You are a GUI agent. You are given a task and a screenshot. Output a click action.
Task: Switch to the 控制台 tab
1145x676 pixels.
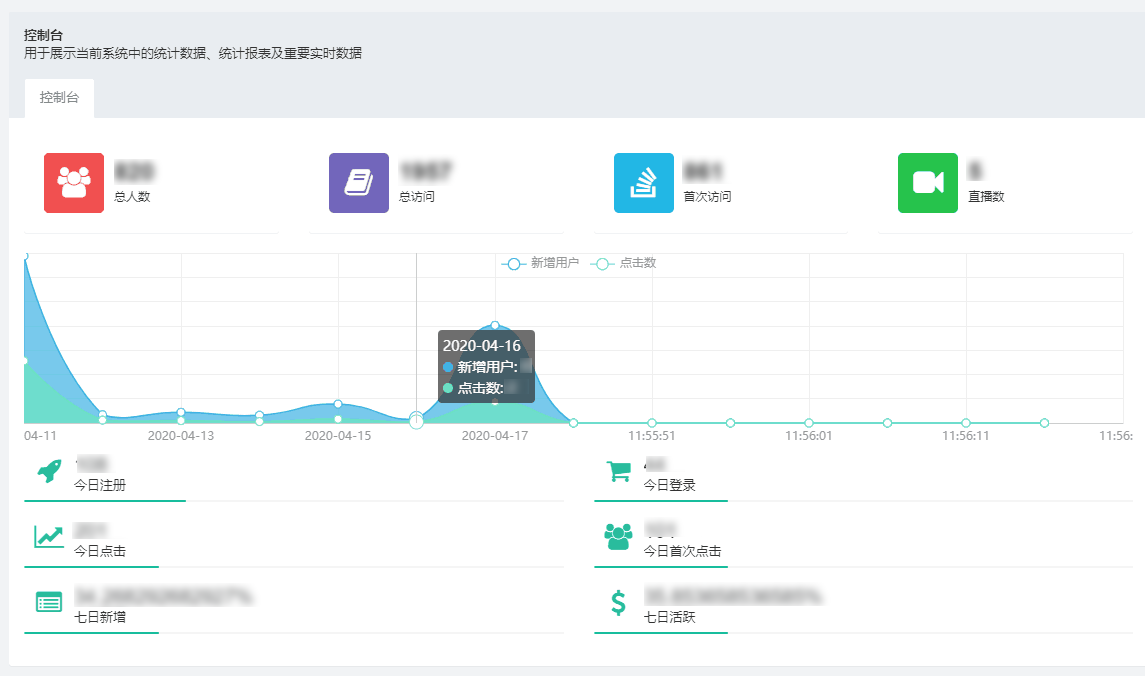click(59, 98)
